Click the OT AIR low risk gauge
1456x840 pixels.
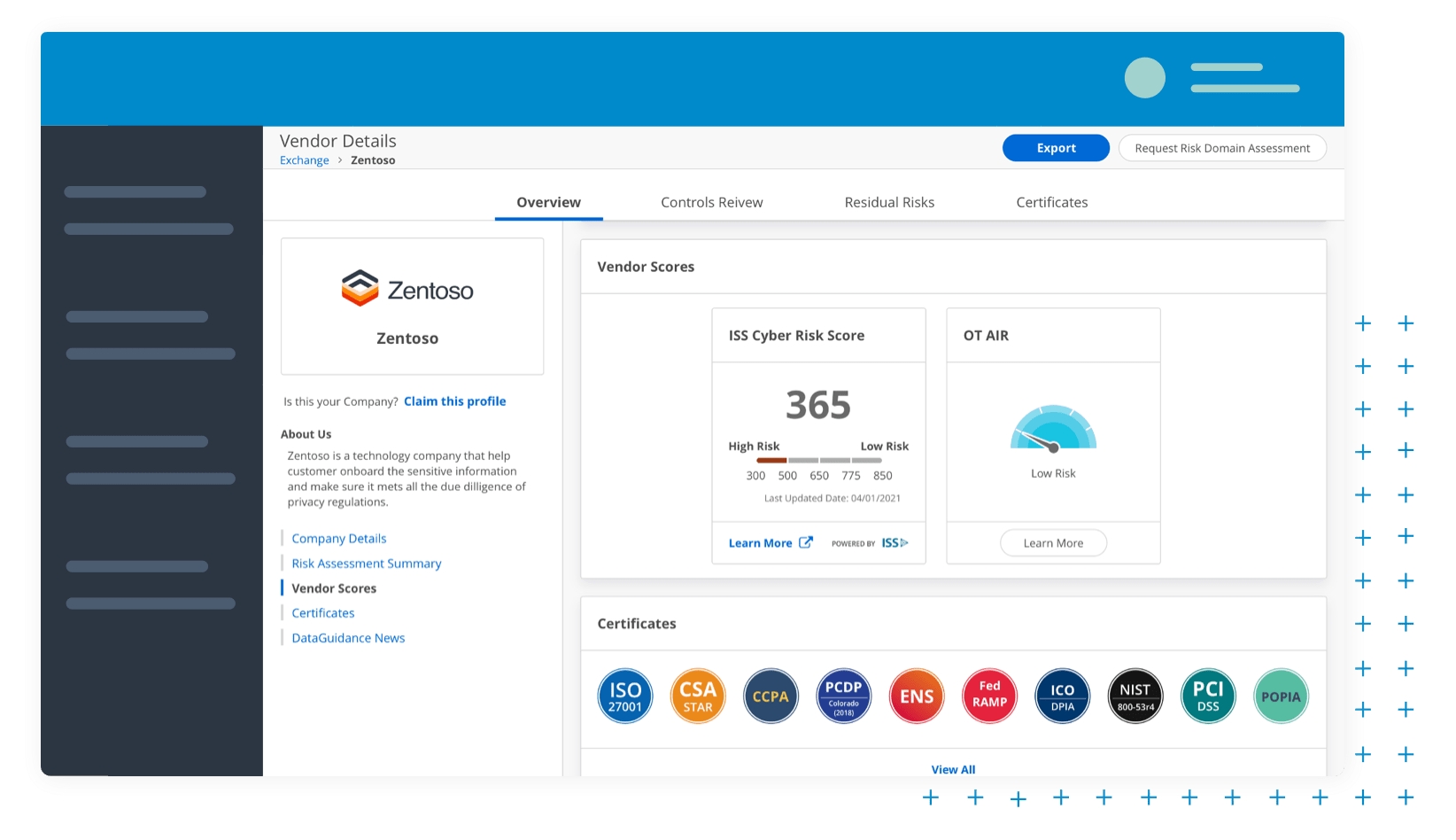coord(1054,429)
